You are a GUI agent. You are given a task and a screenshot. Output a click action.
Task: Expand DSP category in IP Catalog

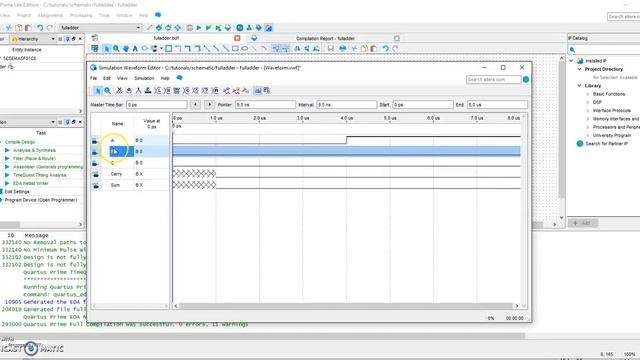click(x=588, y=102)
